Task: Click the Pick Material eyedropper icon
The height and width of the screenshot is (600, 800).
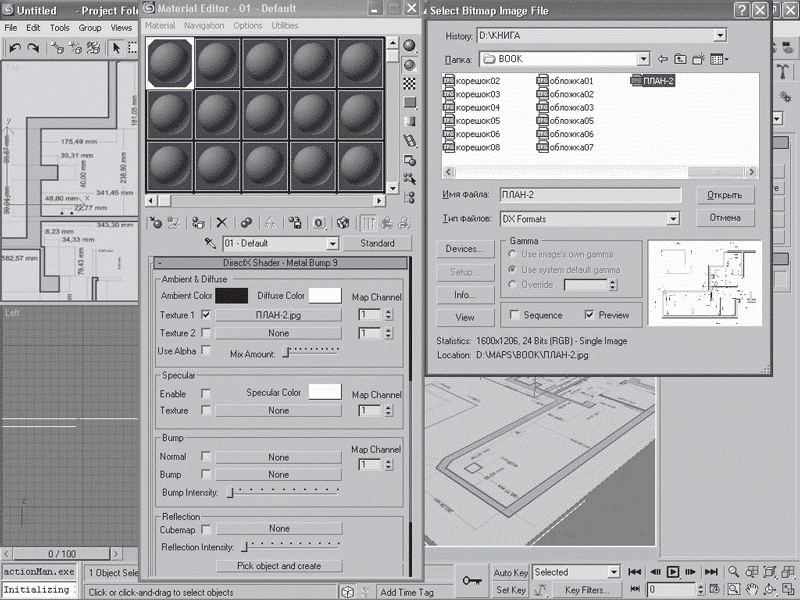Action: [x=211, y=244]
